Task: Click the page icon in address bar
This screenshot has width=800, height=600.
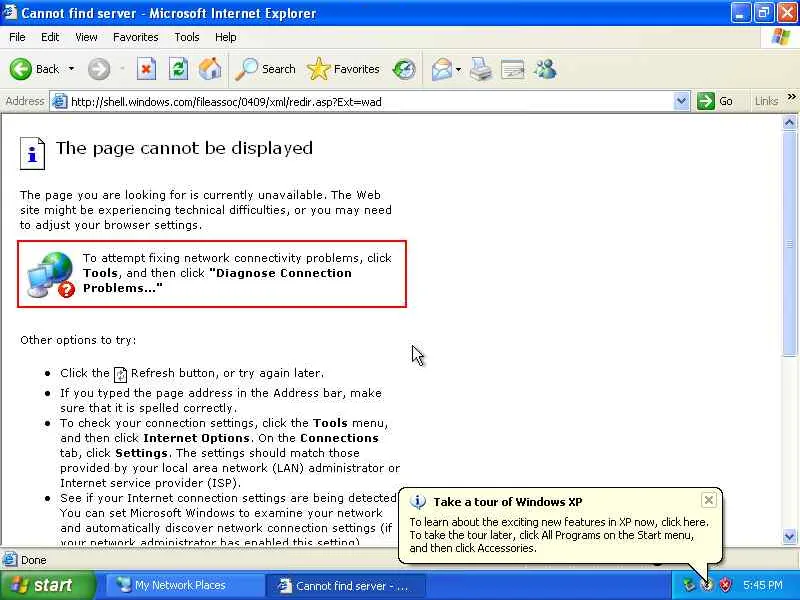Action: (x=60, y=102)
